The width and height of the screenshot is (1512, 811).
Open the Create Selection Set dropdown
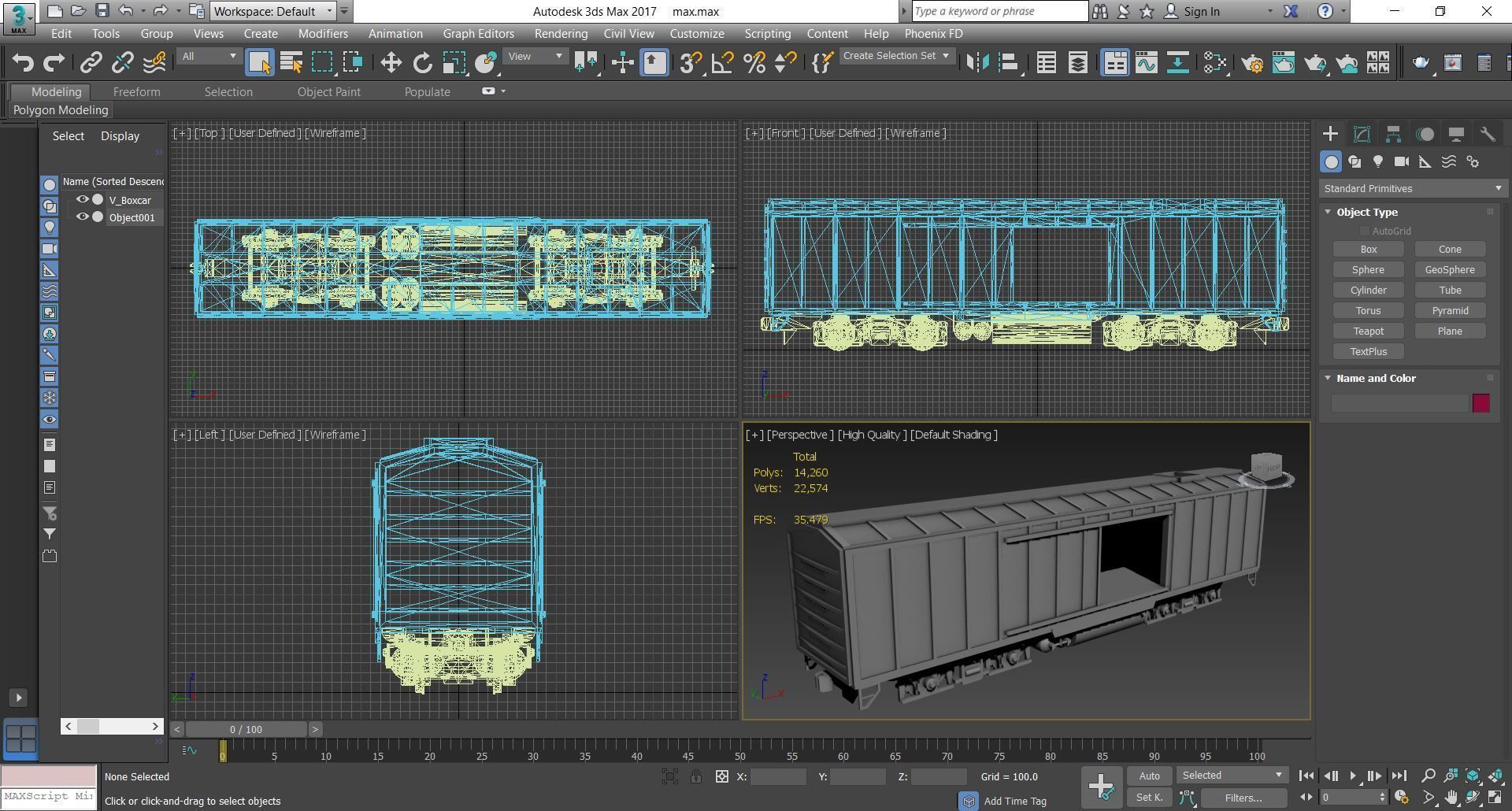click(896, 56)
